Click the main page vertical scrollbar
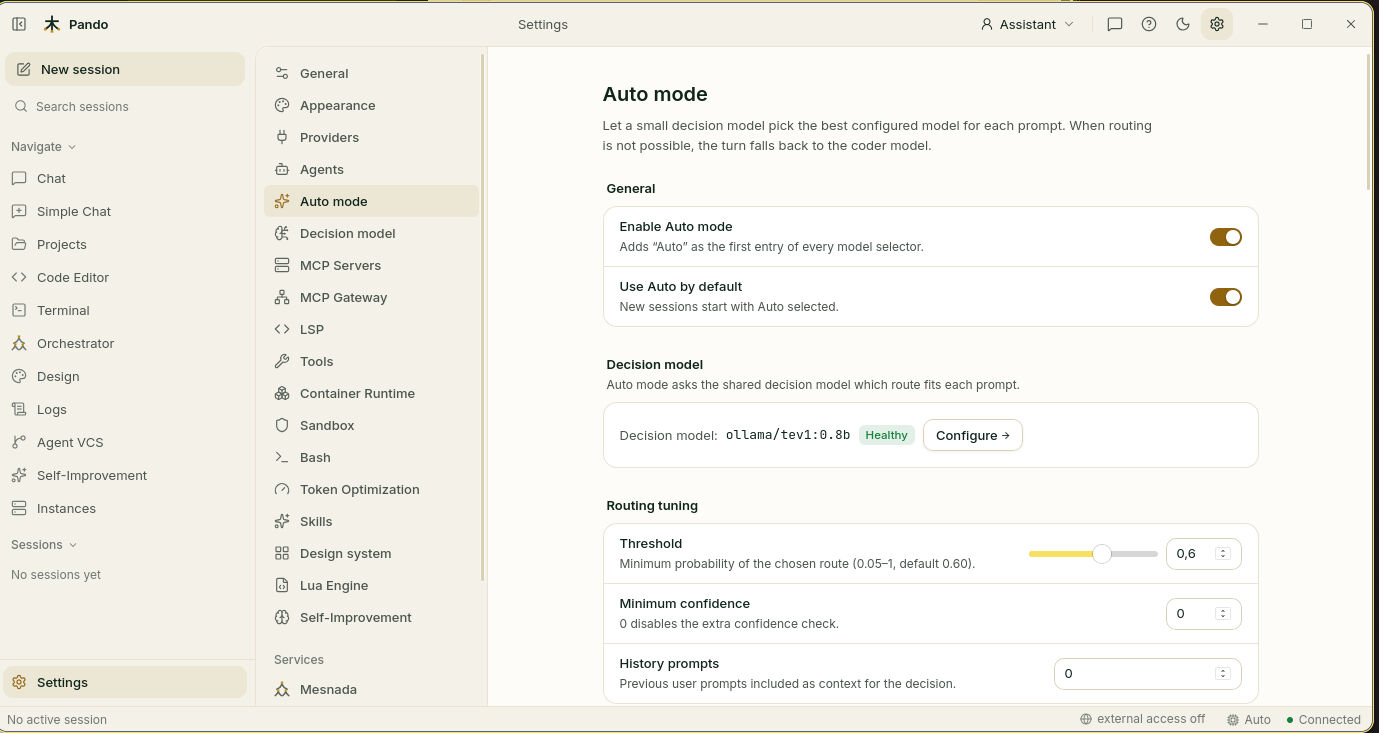Image resolution: width=1379 pixels, height=733 pixels. (x=1368, y=122)
